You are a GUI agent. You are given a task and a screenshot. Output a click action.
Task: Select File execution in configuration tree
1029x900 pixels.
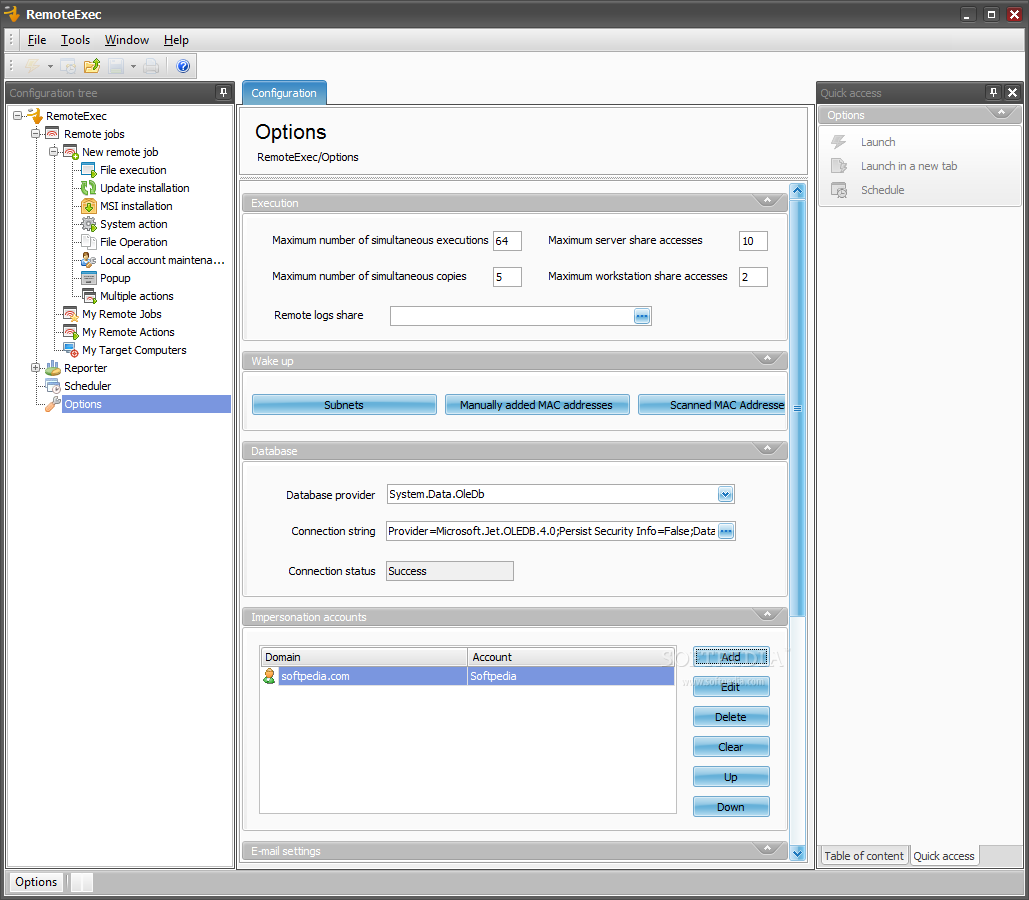click(x=133, y=170)
